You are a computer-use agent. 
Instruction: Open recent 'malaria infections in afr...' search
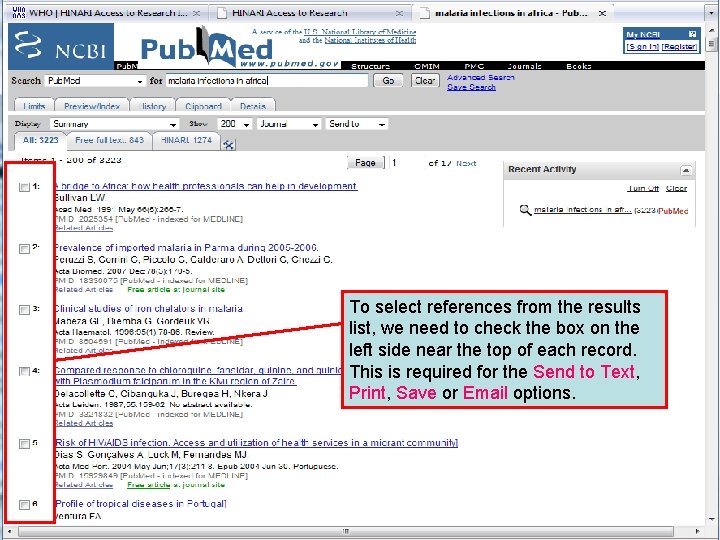point(582,210)
